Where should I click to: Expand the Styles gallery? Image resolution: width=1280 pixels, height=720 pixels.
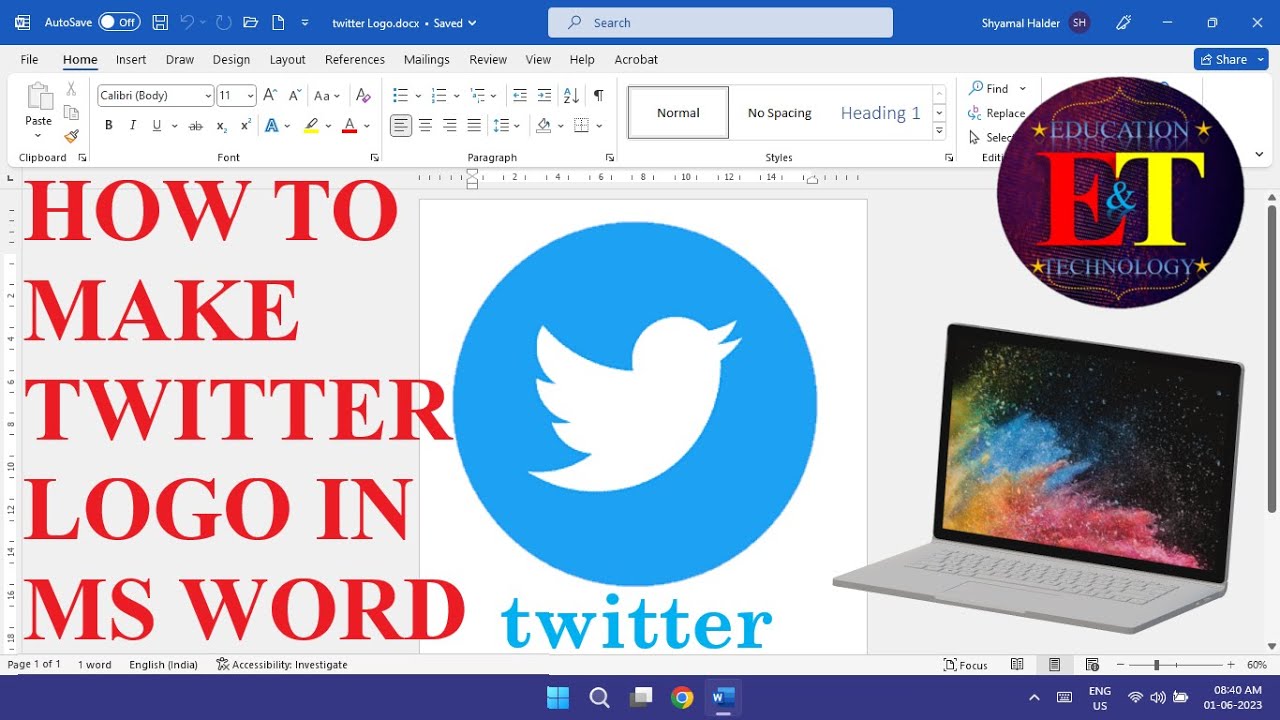click(x=939, y=132)
